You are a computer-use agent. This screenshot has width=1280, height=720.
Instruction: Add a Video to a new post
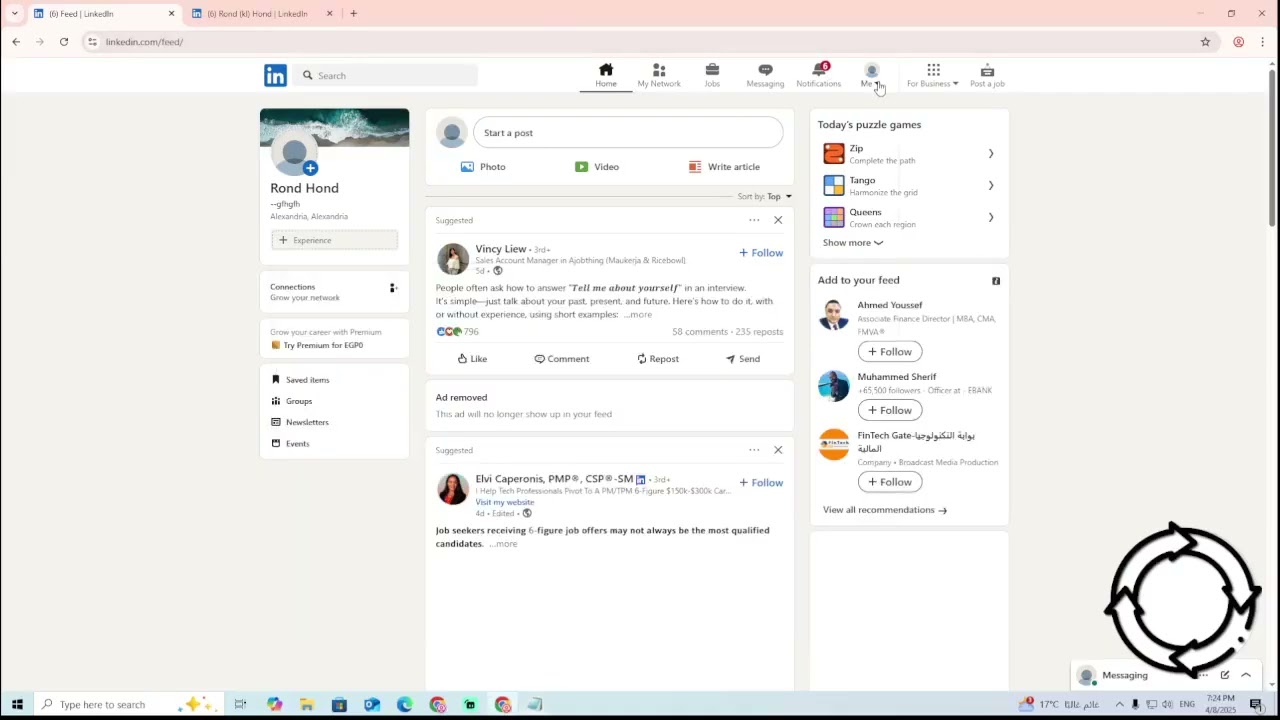coord(597,167)
